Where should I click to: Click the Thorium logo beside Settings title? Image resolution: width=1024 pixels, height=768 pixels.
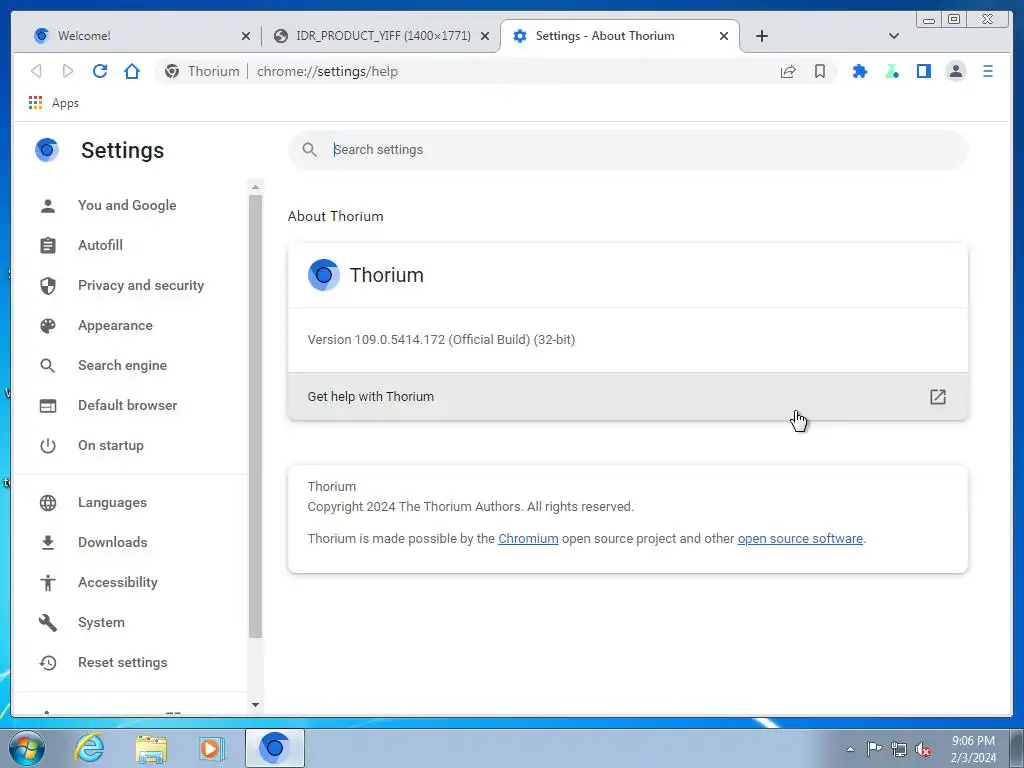click(47, 150)
